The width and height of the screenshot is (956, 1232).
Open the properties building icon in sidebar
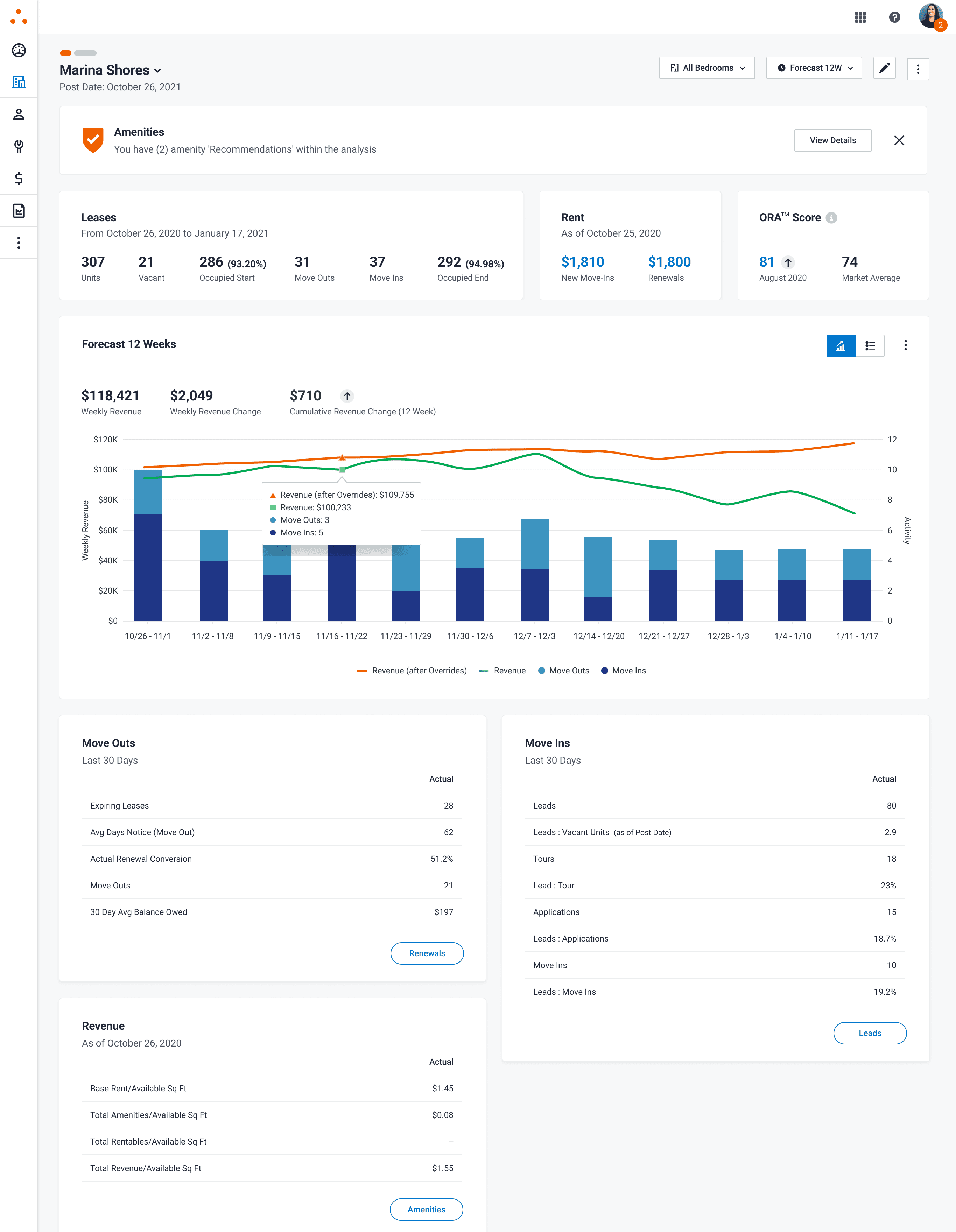tap(19, 82)
